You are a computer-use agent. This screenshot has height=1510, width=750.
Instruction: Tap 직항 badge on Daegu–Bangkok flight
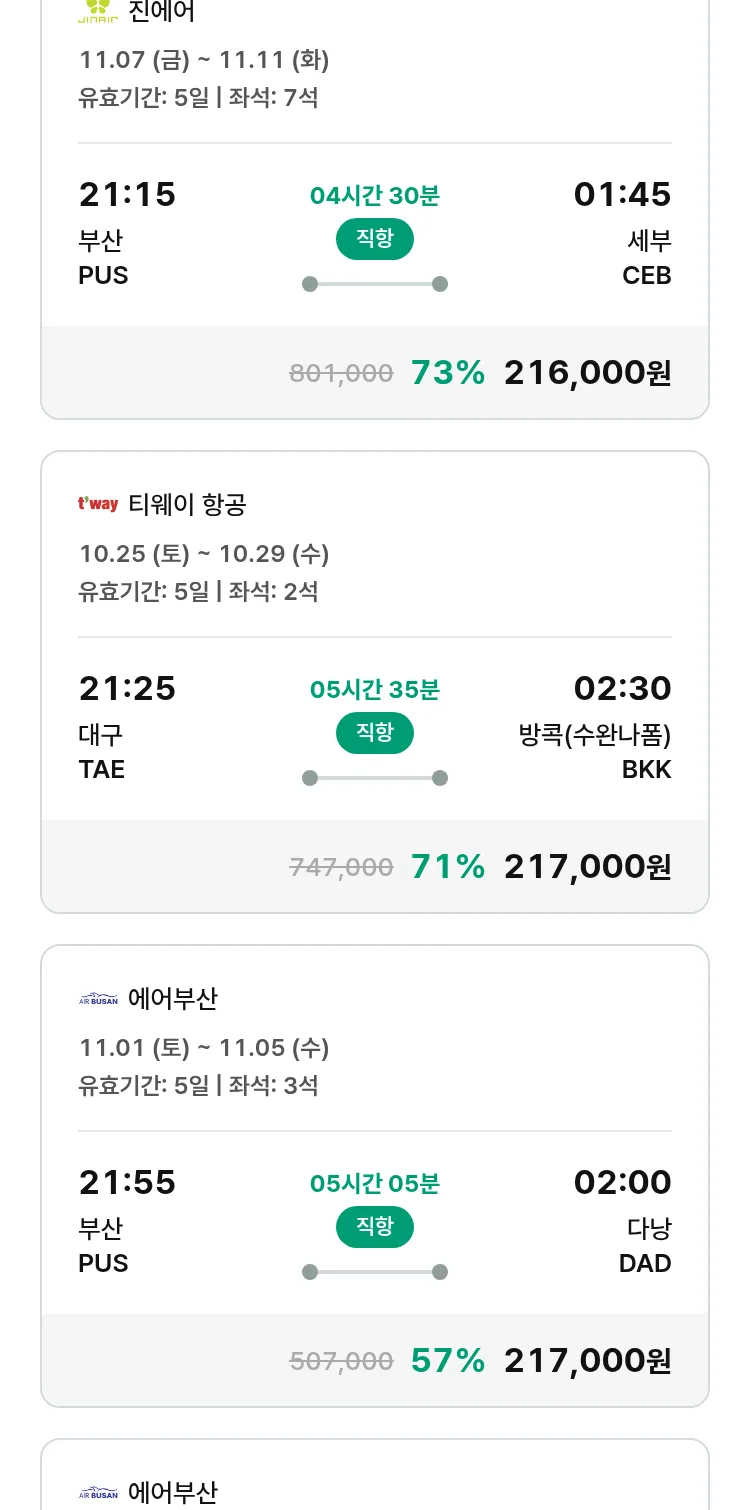(x=375, y=733)
